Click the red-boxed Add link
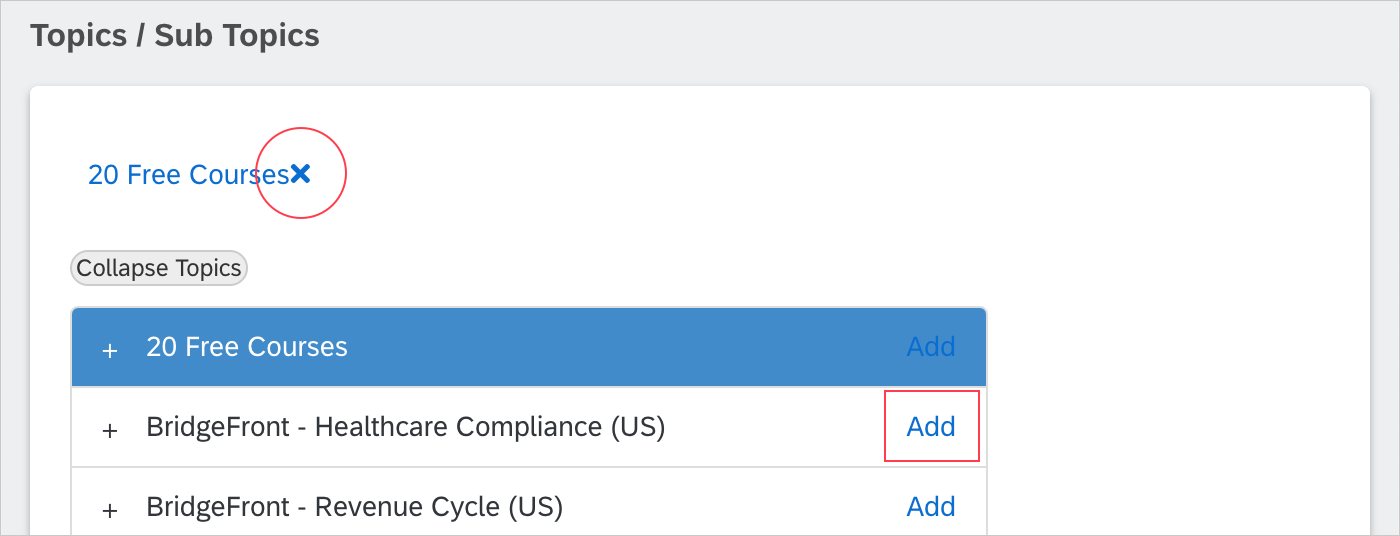Screen dimensions: 1400x536 (930, 427)
